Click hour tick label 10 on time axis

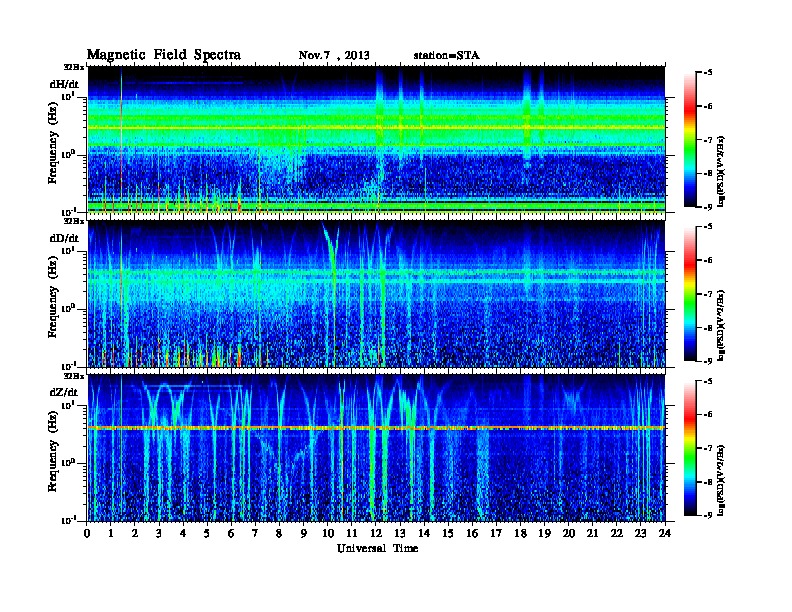click(328, 533)
